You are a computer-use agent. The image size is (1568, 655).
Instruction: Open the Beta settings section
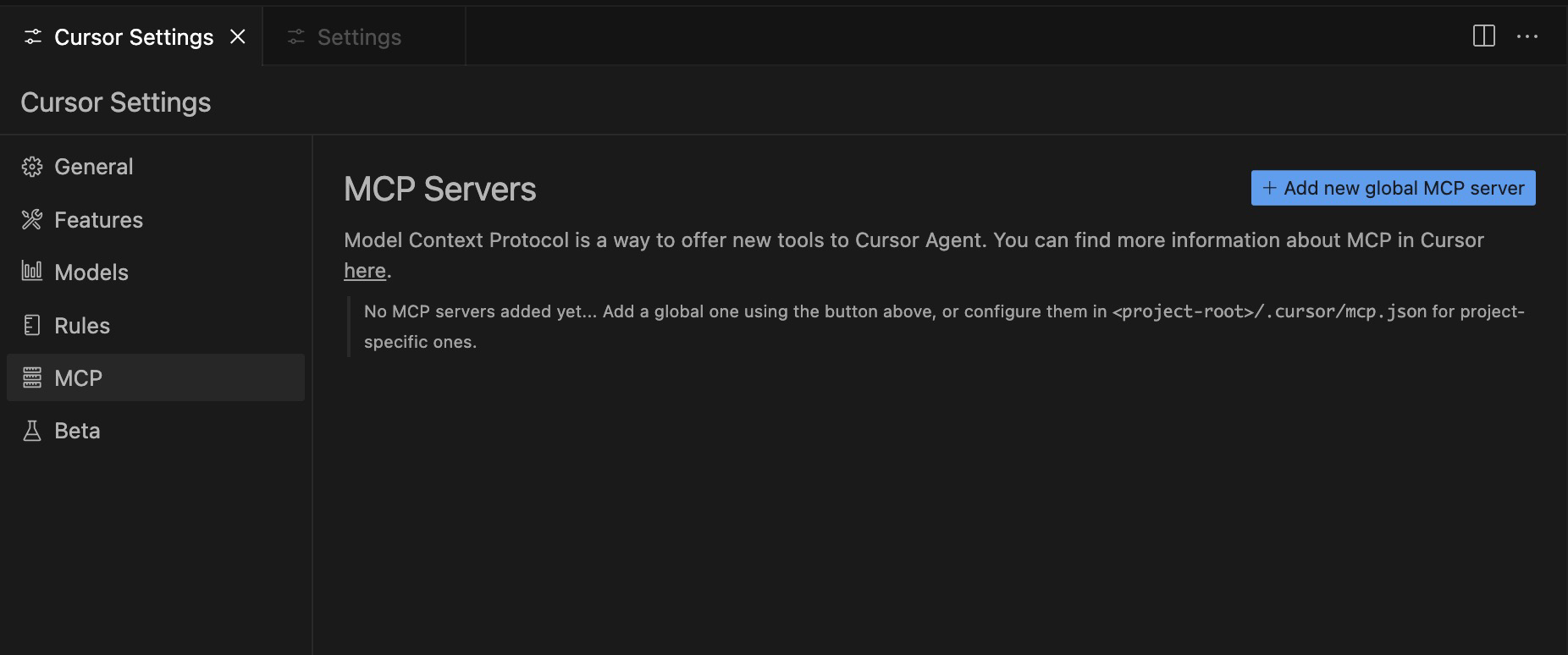tap(156, 431)
